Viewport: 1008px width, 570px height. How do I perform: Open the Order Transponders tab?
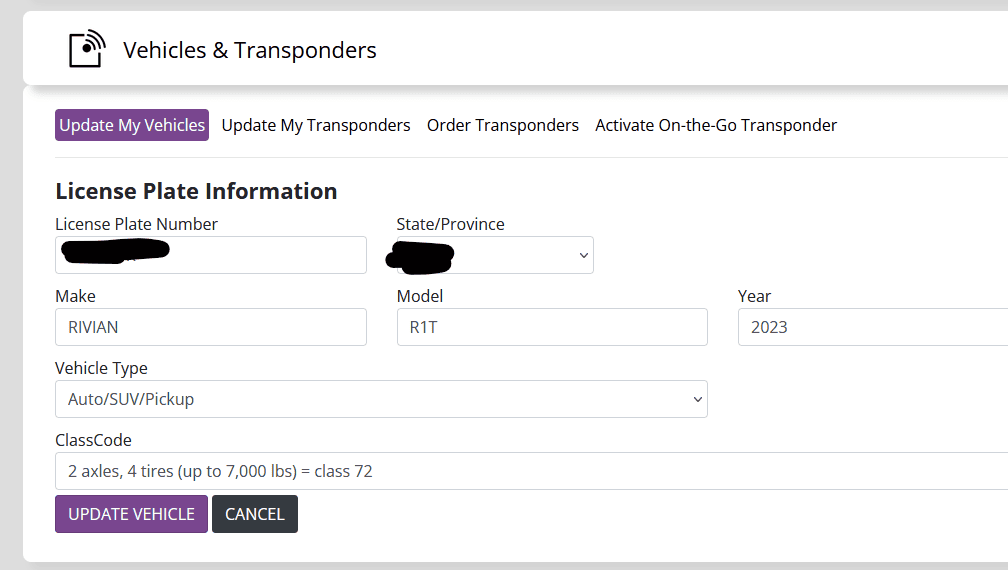tap(503, 125)
